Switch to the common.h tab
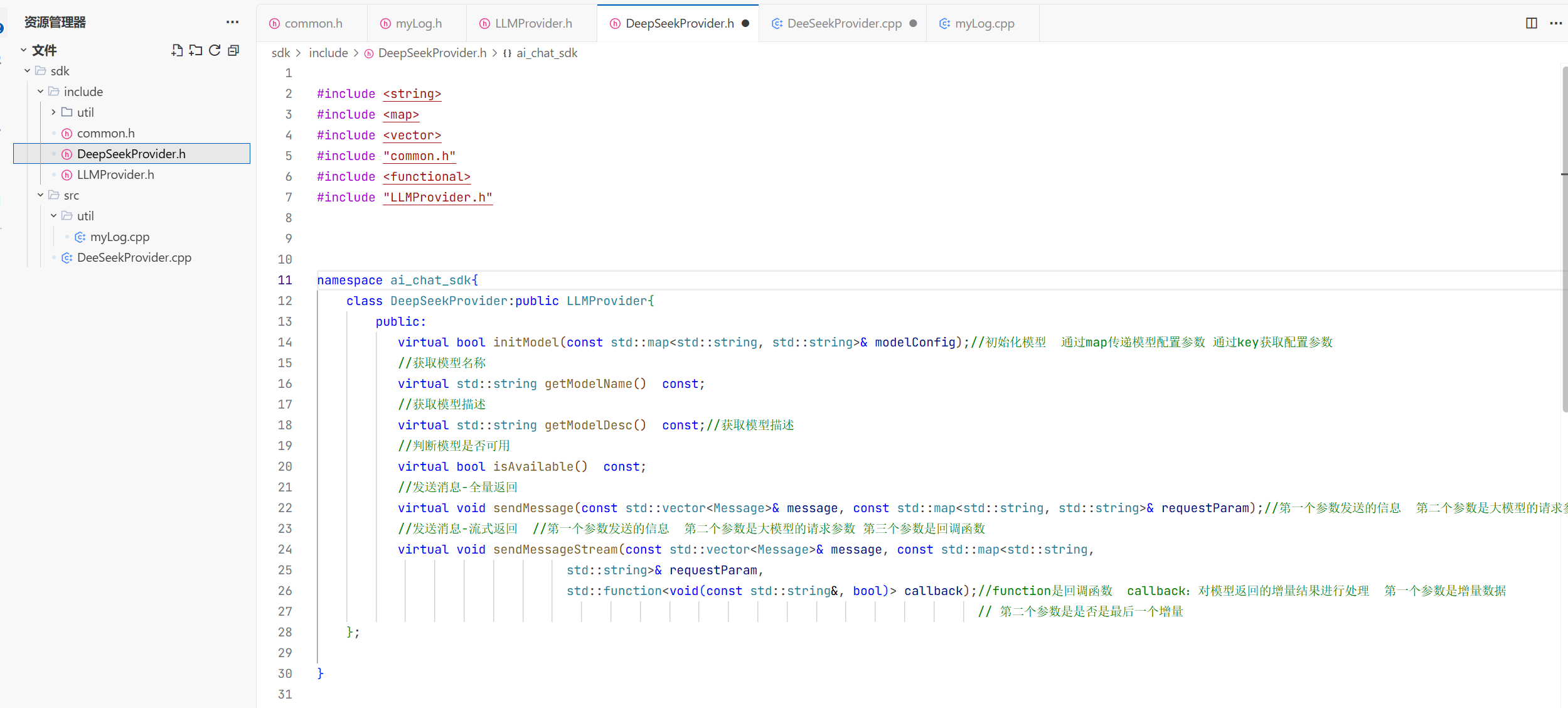Image resolution: width=1568 pixels, height=708 pixels. tap(312, 23)
